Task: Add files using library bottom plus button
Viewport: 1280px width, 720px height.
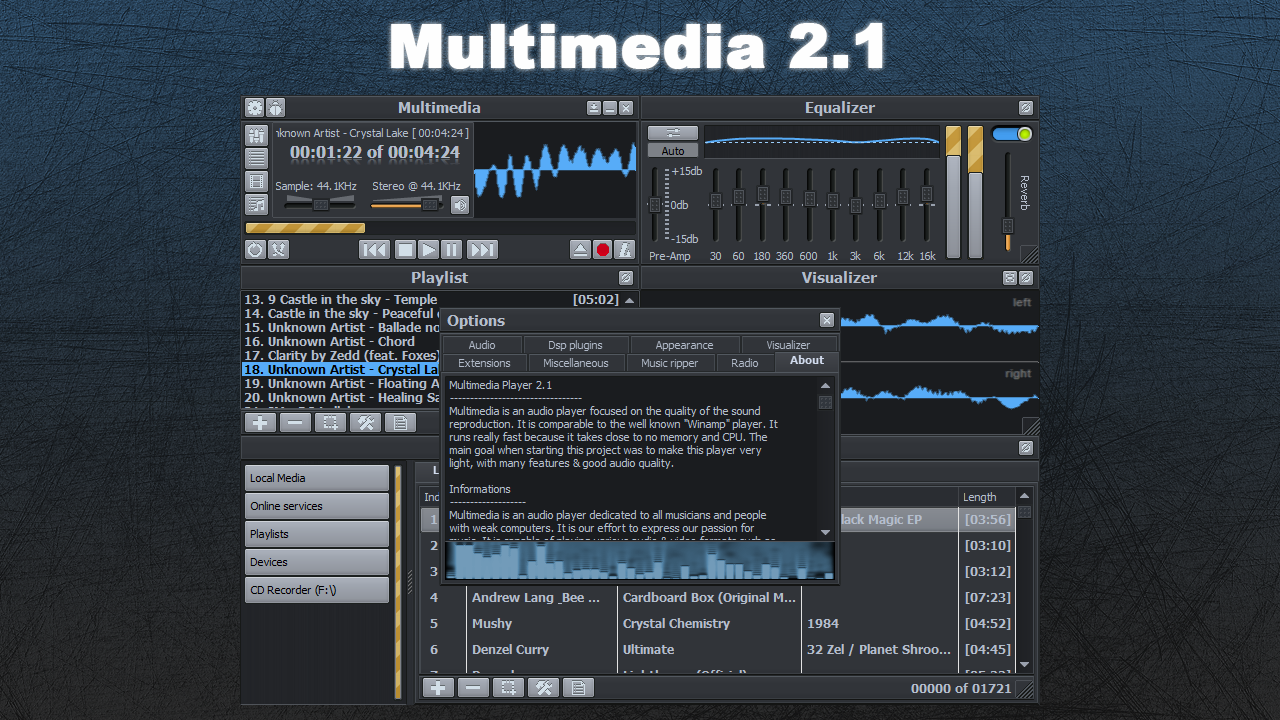Action: (438, 688)
